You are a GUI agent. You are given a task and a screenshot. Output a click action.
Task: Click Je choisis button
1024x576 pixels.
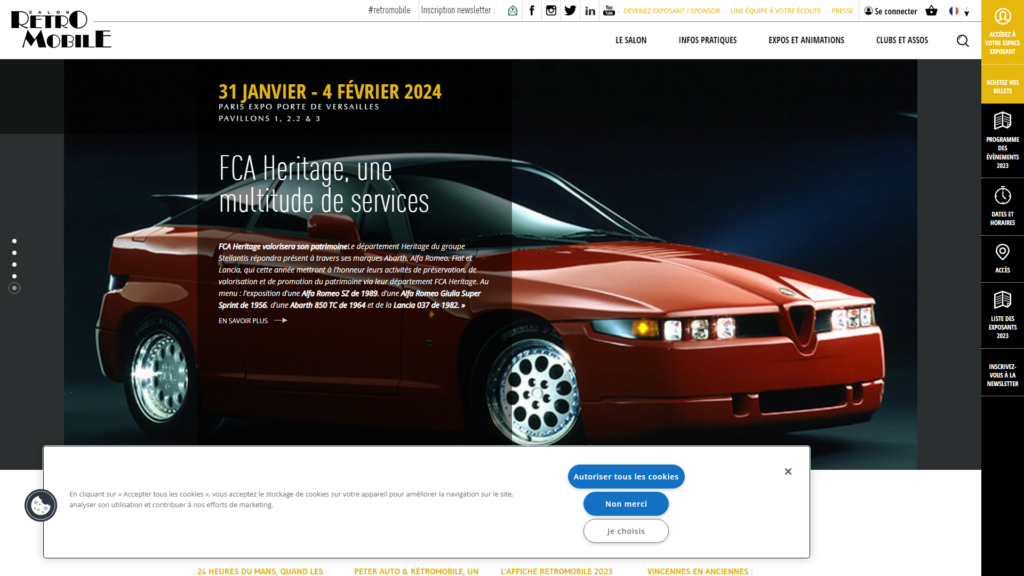coord(626,531)
